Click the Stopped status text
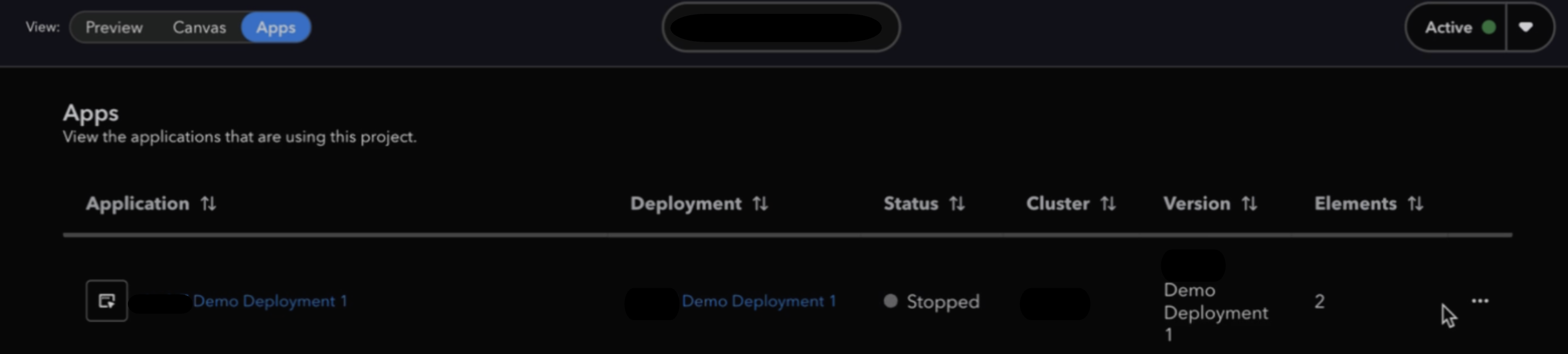The image size is (1568, 354). 943,301
